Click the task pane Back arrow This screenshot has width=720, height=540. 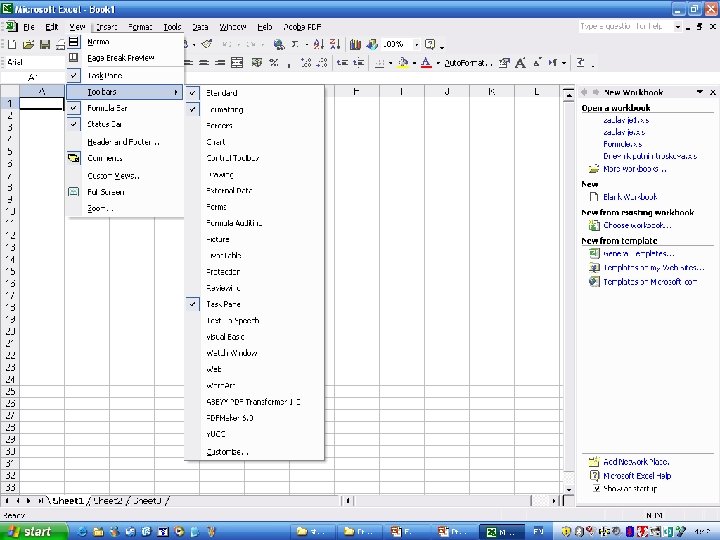584,92
